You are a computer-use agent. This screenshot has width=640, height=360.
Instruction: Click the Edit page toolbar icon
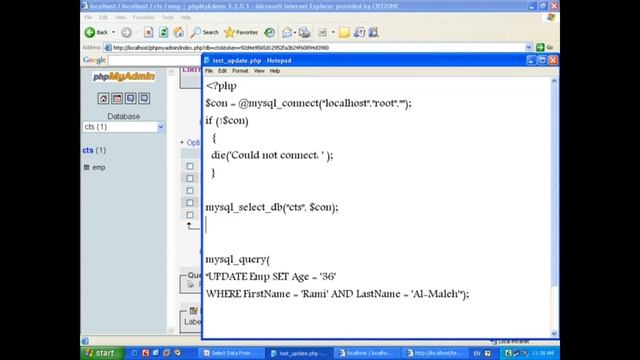pos(322,32)
